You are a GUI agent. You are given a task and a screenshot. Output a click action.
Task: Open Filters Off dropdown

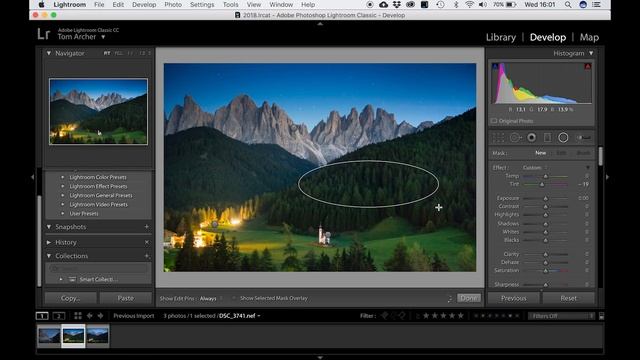coord(561,316)
